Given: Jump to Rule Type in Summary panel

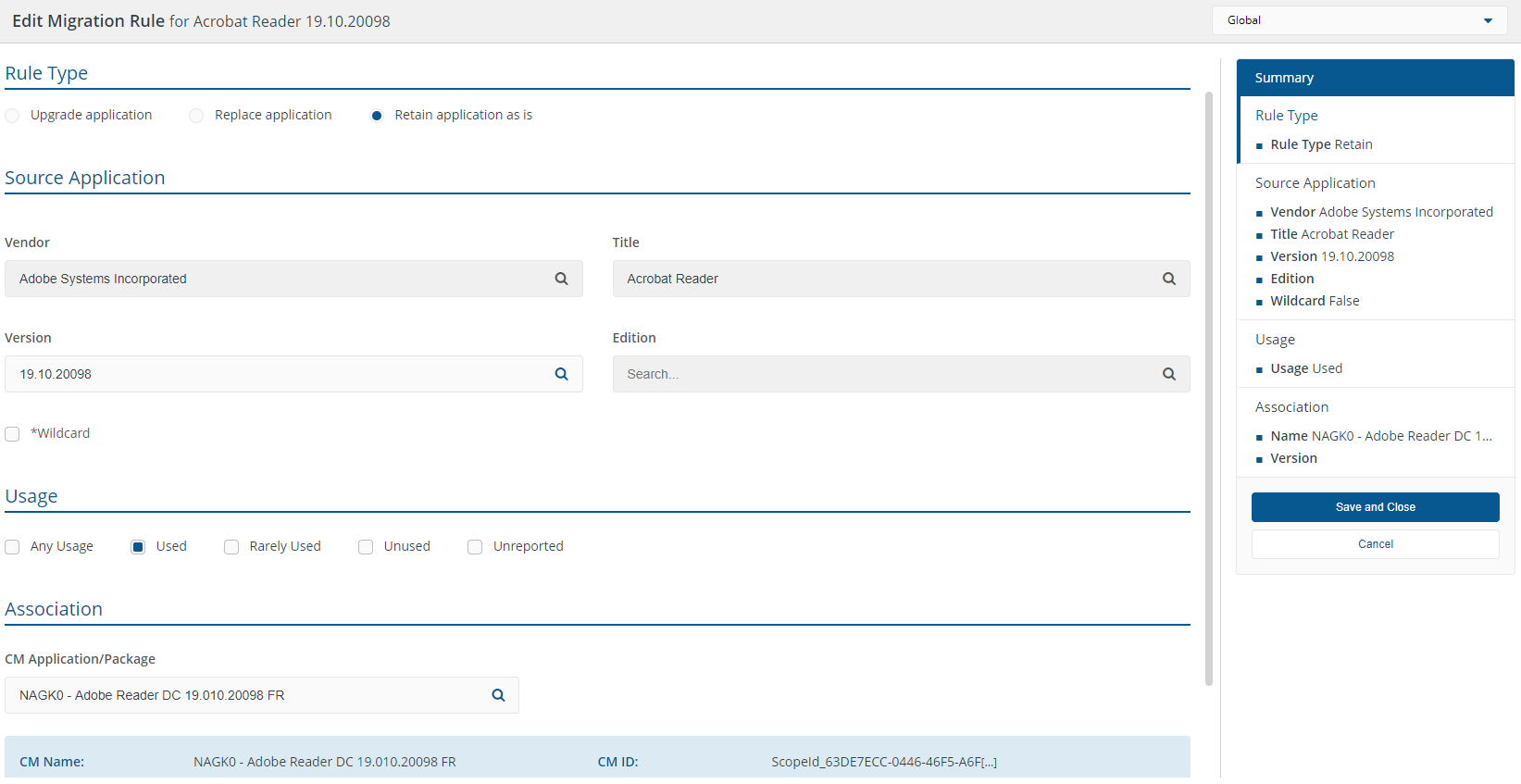Looking at the screenshot, I should 1286,116.
